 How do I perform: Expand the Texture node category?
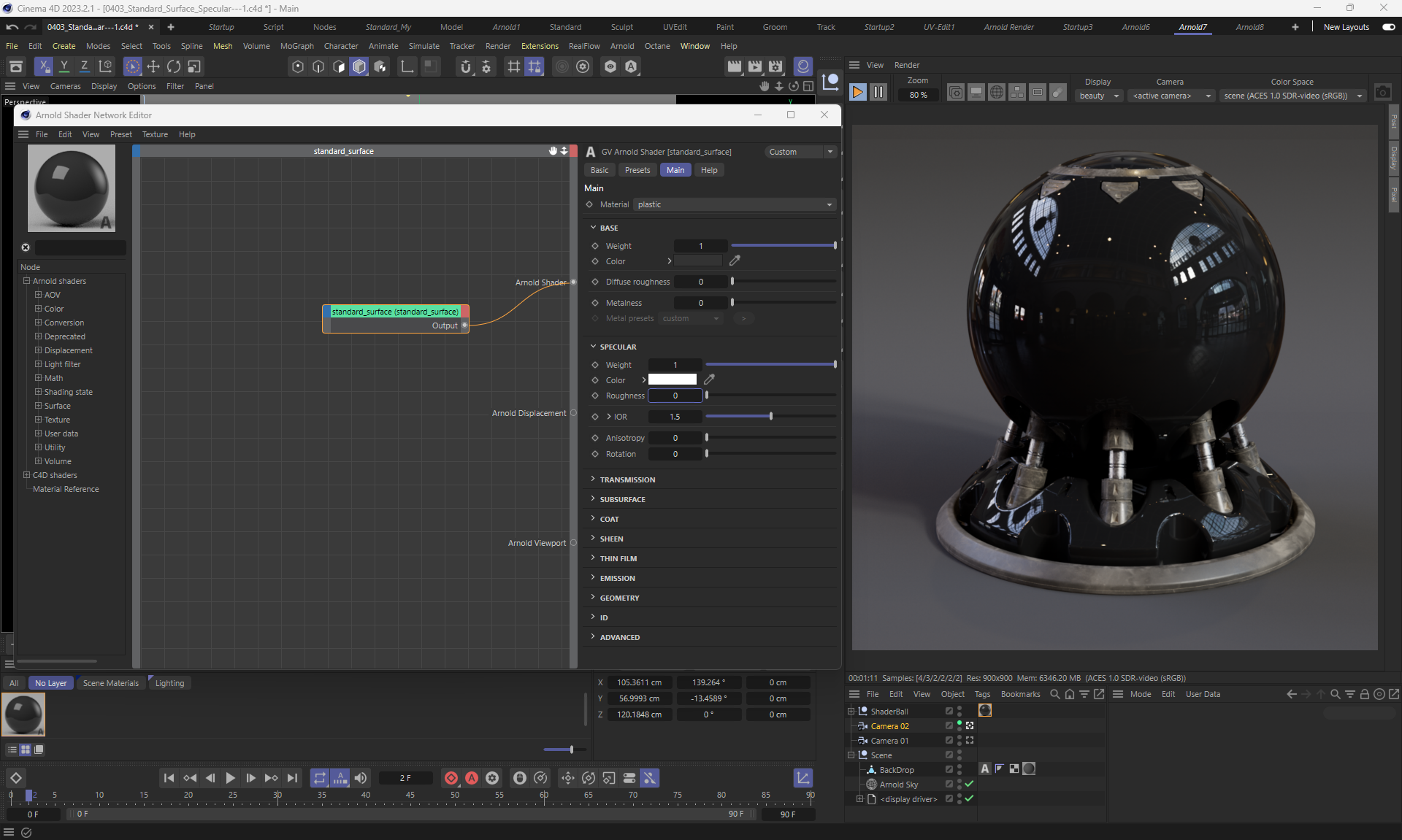point(39,420)
